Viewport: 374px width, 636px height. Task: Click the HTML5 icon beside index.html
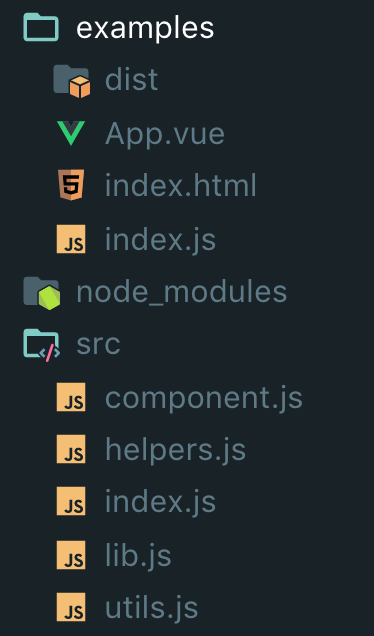tap(71, 185)
